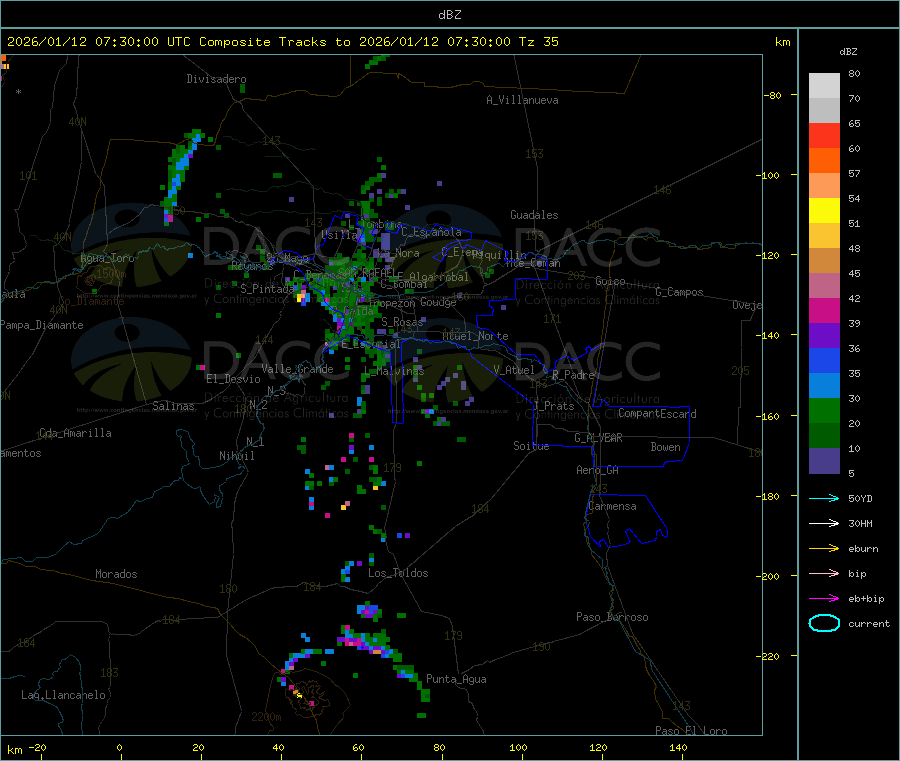Click the 0 km horizontal axis tick

pos(119,747)
